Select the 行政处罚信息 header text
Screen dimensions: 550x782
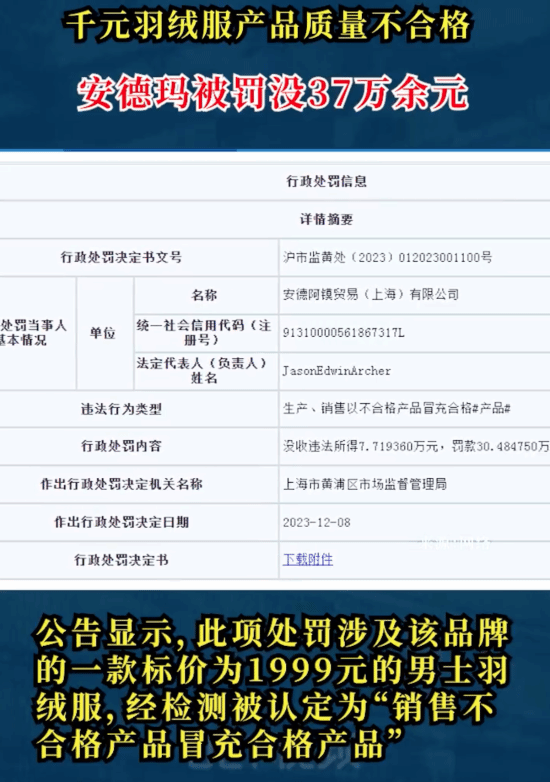pyautogui.click(x=327, y=181)
